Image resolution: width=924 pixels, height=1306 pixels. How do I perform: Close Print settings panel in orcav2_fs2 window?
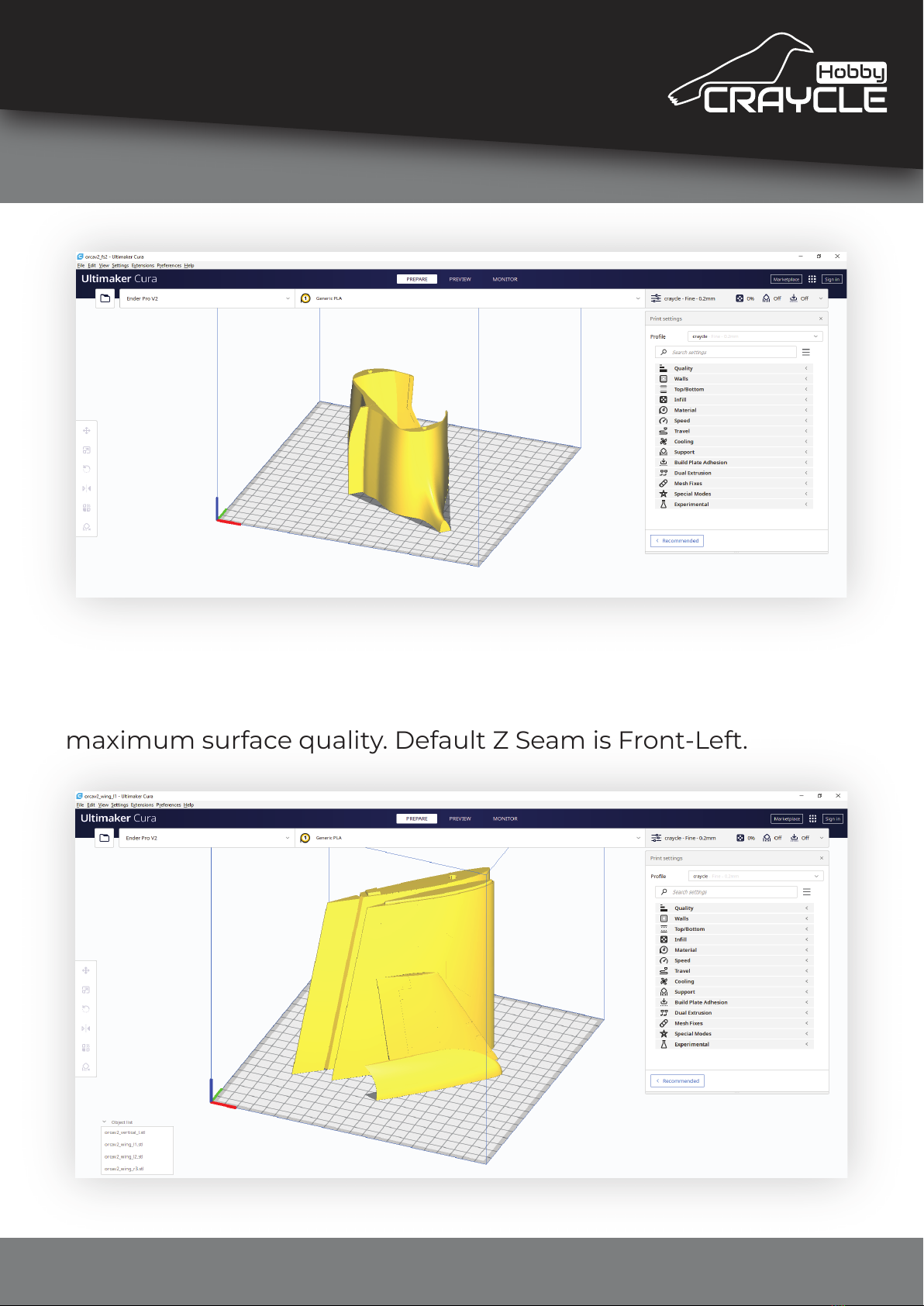pyautogui.click(x=821, y=319)
